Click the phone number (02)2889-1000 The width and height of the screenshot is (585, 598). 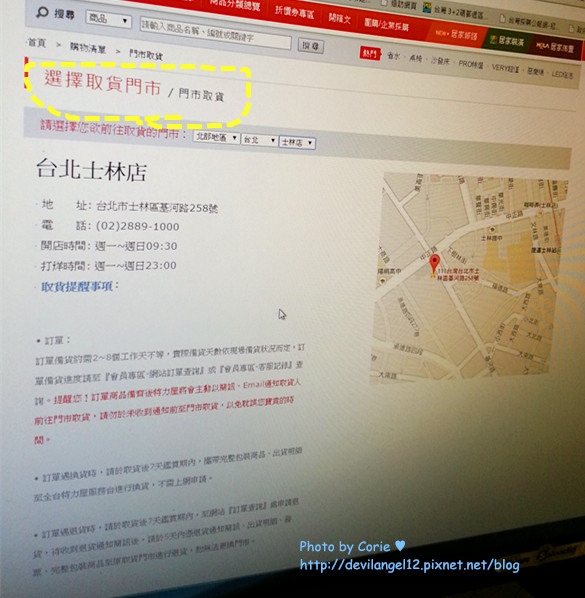click(x=137, y=226)
